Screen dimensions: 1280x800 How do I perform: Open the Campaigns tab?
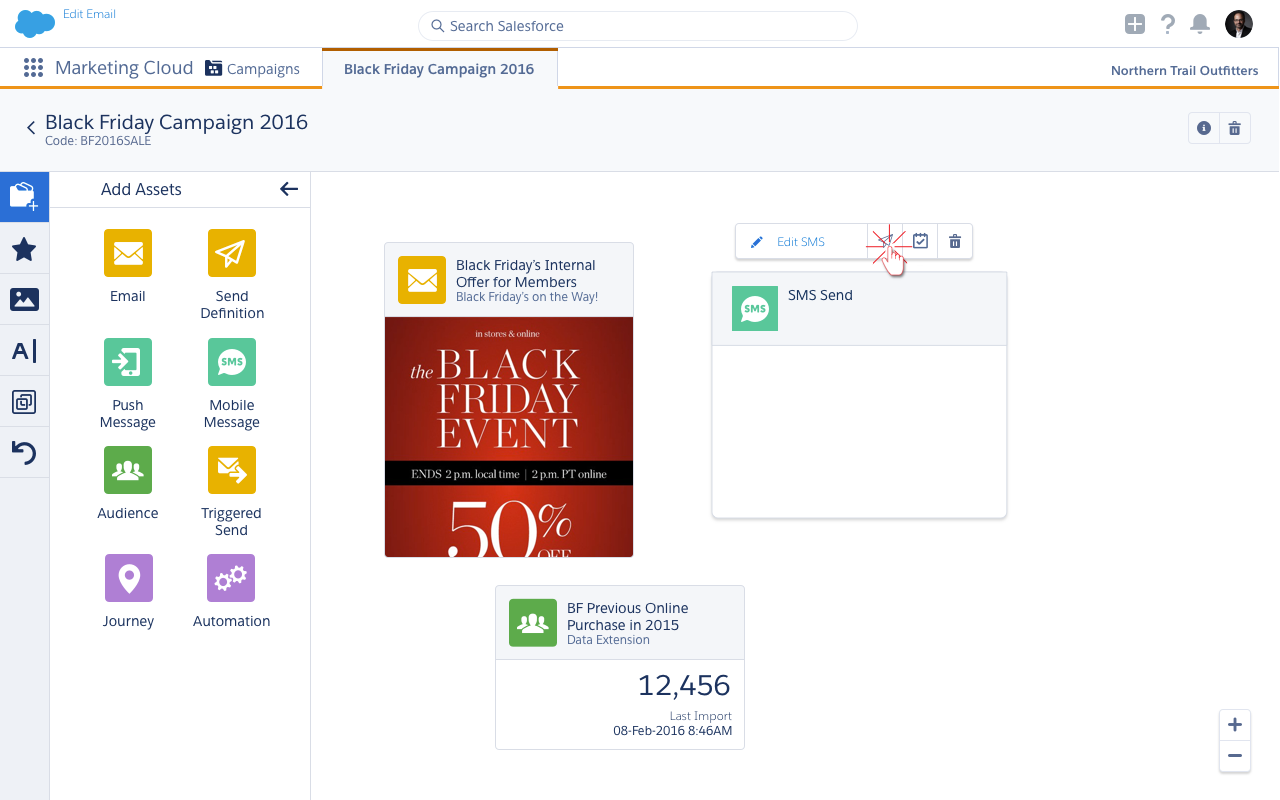coord(252,69)
